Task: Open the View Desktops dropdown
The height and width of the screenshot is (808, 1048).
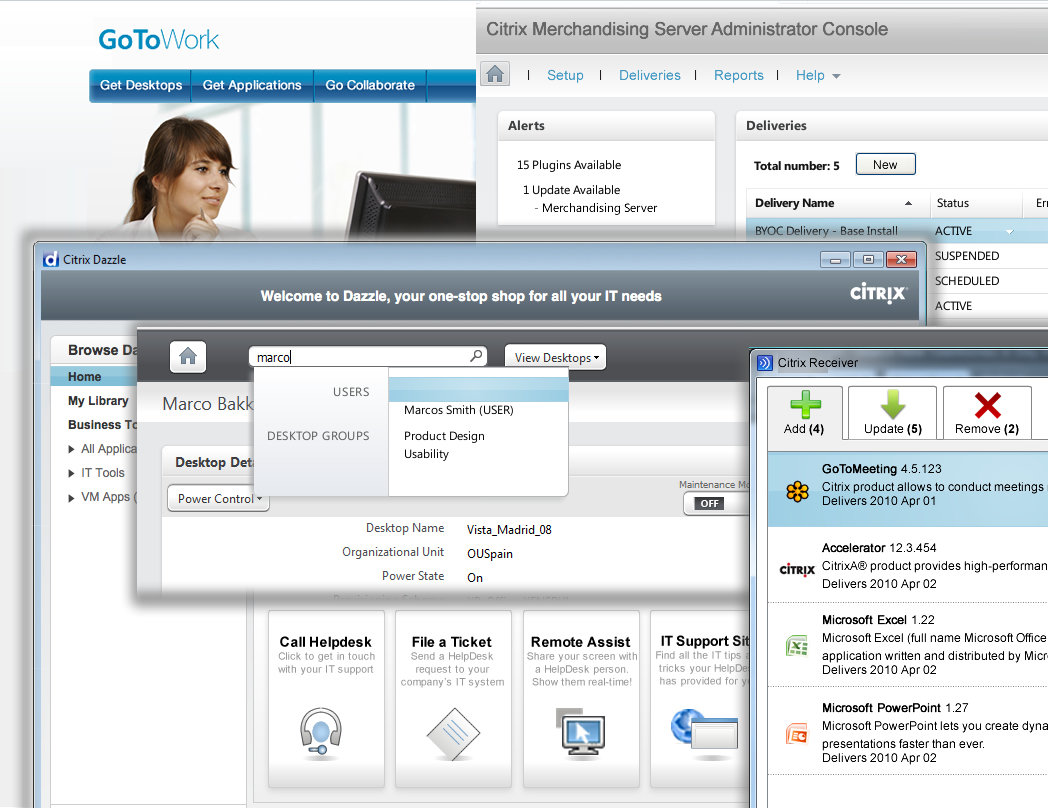Action: click(555, 358)
